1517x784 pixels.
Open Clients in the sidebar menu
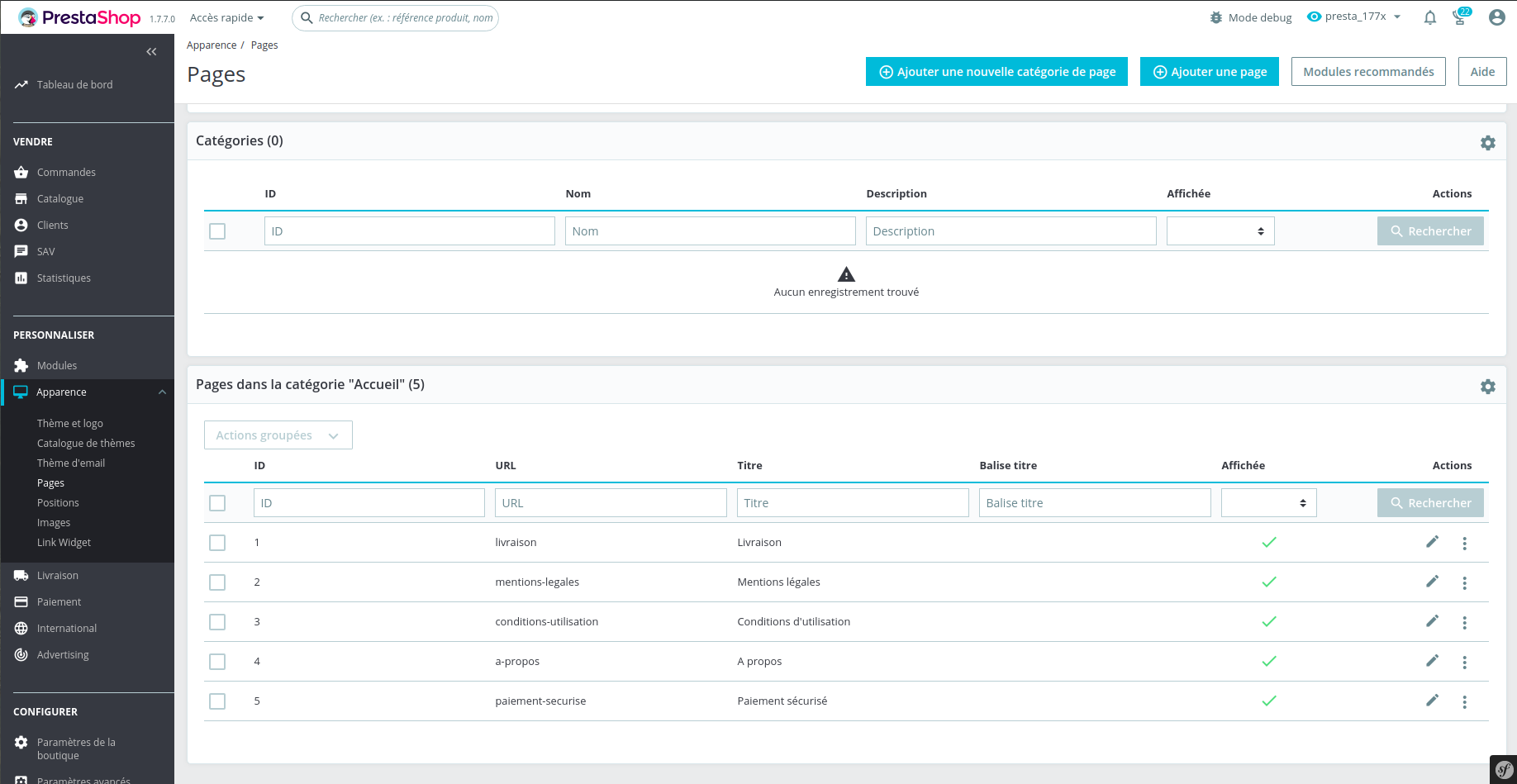coord(52,225)
